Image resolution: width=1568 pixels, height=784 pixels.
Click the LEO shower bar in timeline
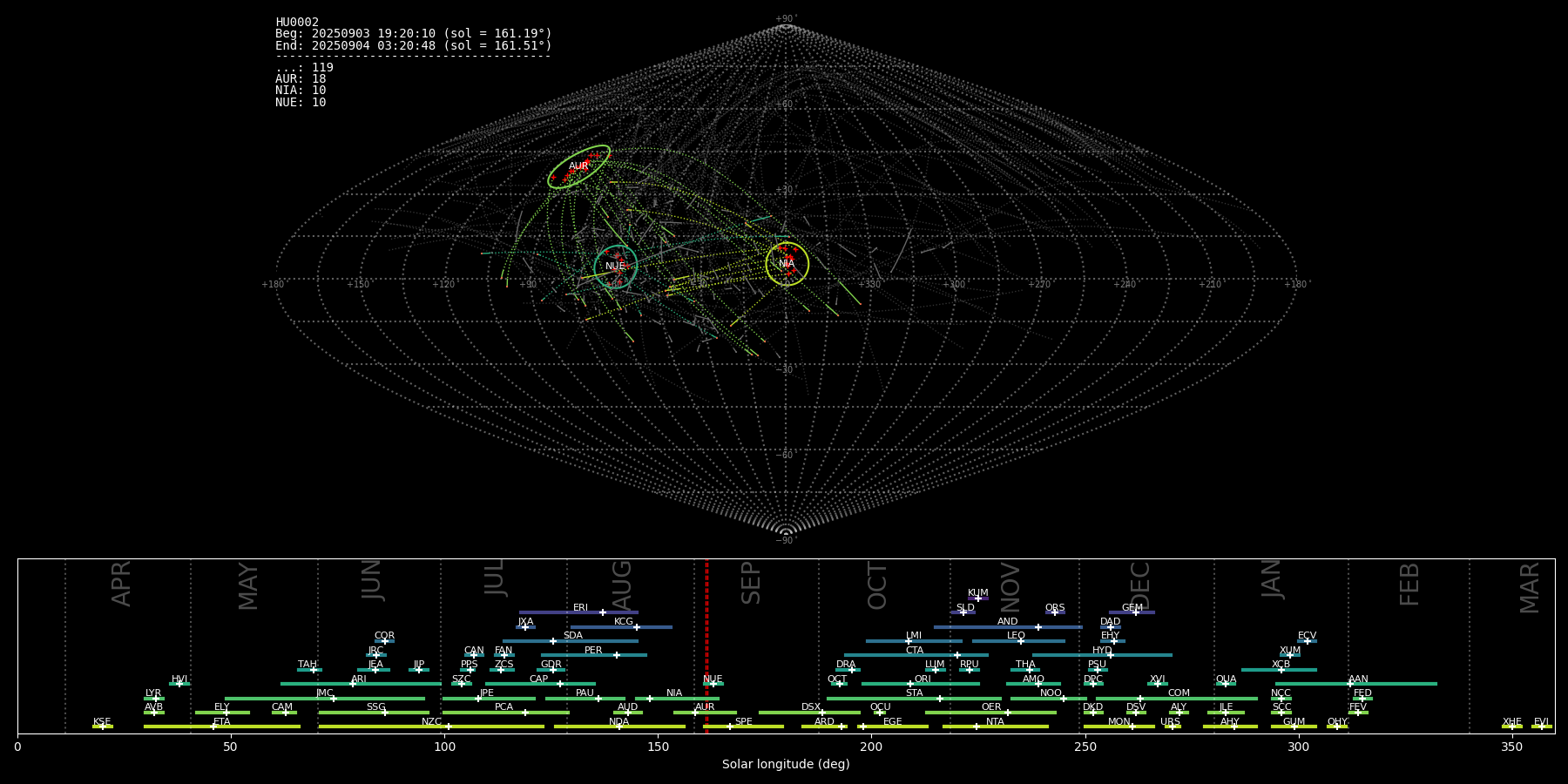1018,641
